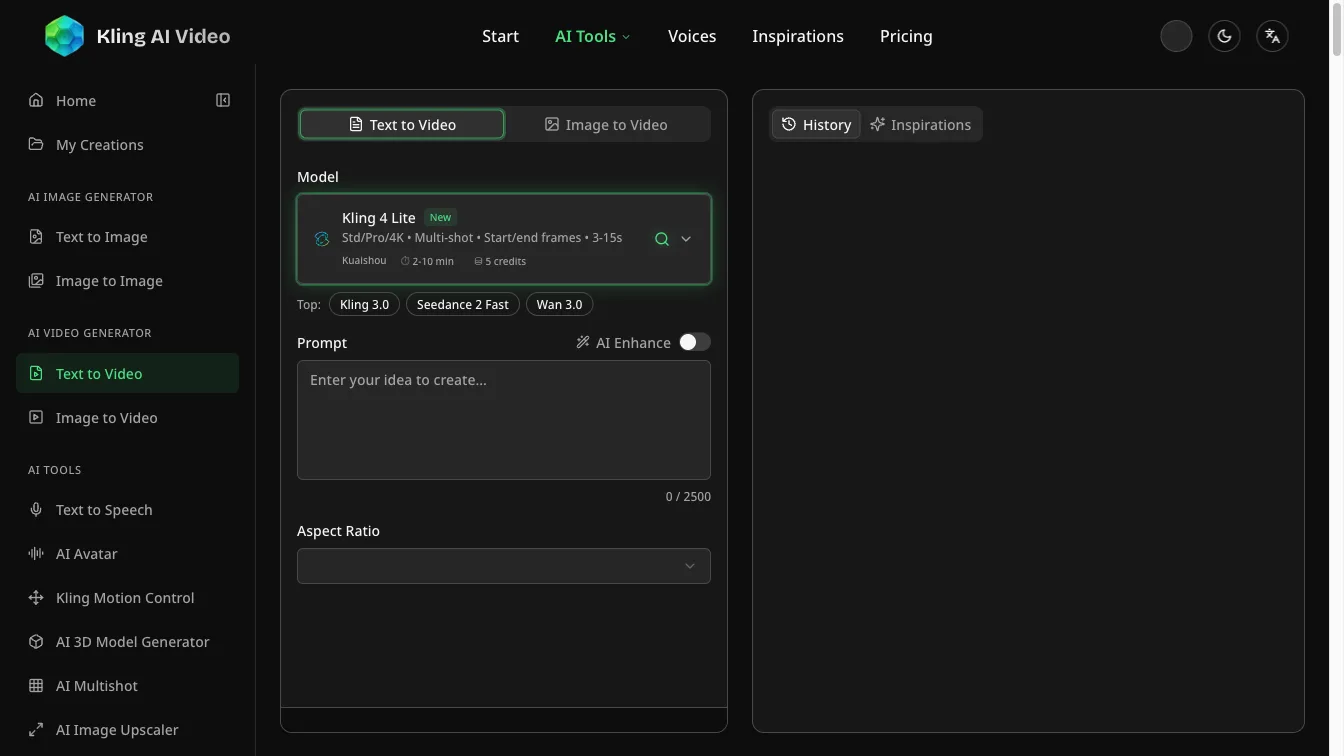Go to Home in the sidebar

coord(127,100)
